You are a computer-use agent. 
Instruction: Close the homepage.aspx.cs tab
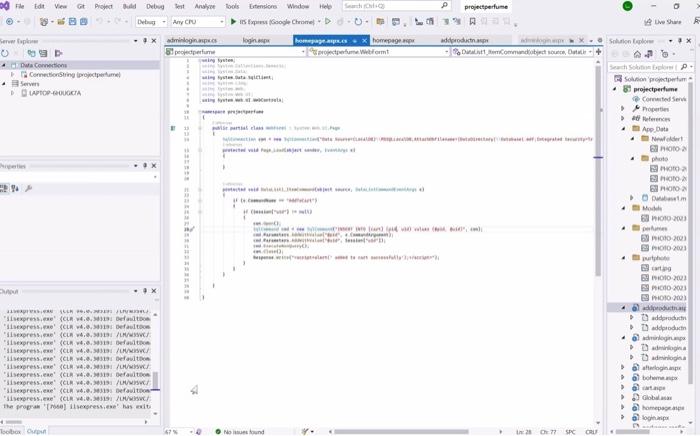point(364,41)
